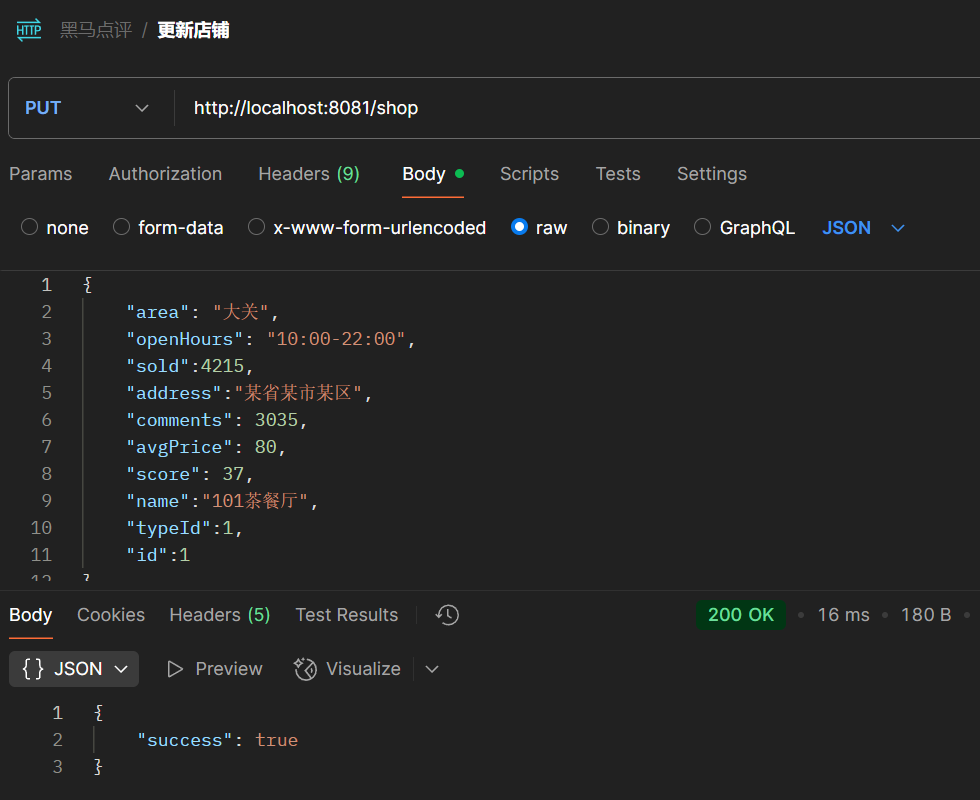Screen dimensions: 980x800
Task: Select the form-data radio option
Action: click(x=122, y=228)
